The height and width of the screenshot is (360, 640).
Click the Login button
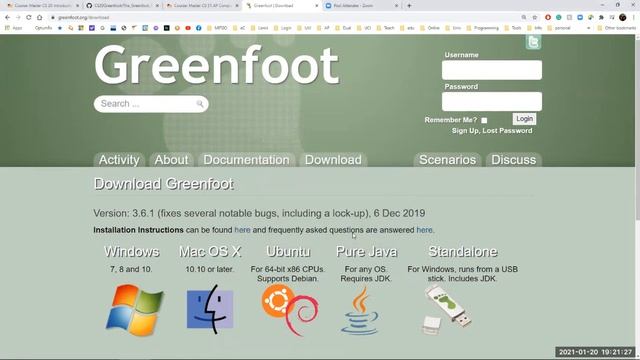(524, 119)
